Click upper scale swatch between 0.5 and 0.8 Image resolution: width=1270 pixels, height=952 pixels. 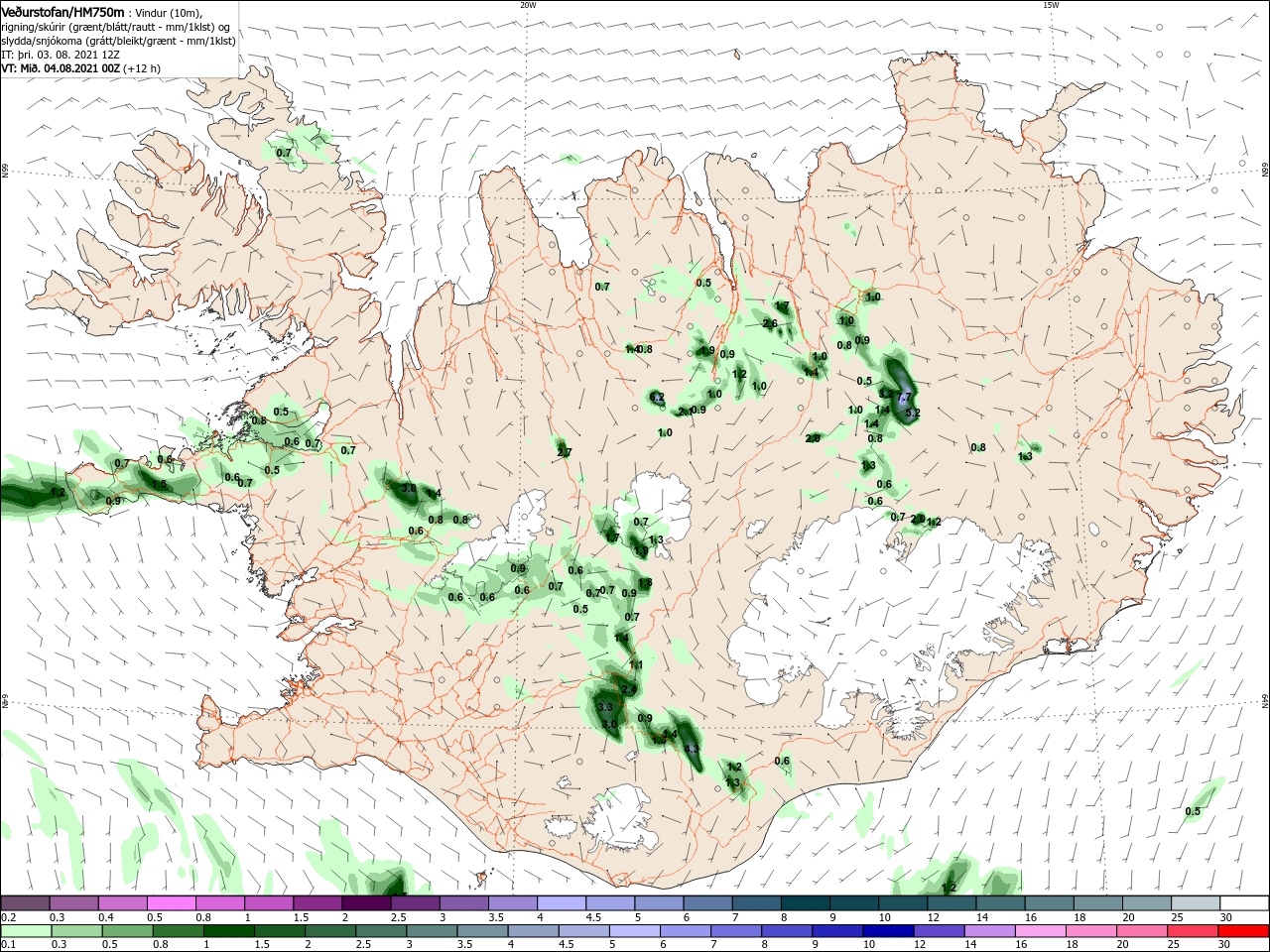click(171, 902)
